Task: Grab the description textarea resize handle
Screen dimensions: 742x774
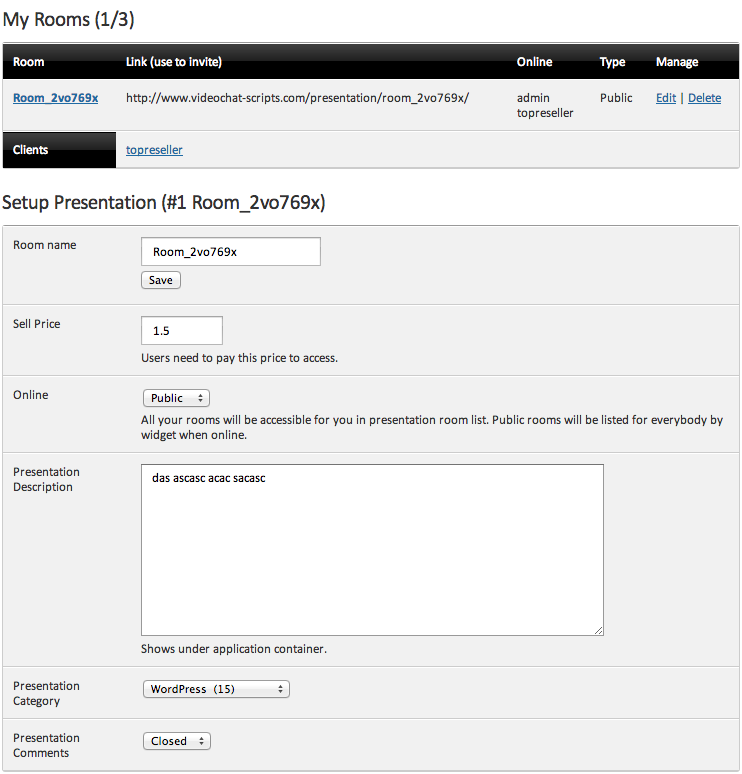Action: coord(599,630)
